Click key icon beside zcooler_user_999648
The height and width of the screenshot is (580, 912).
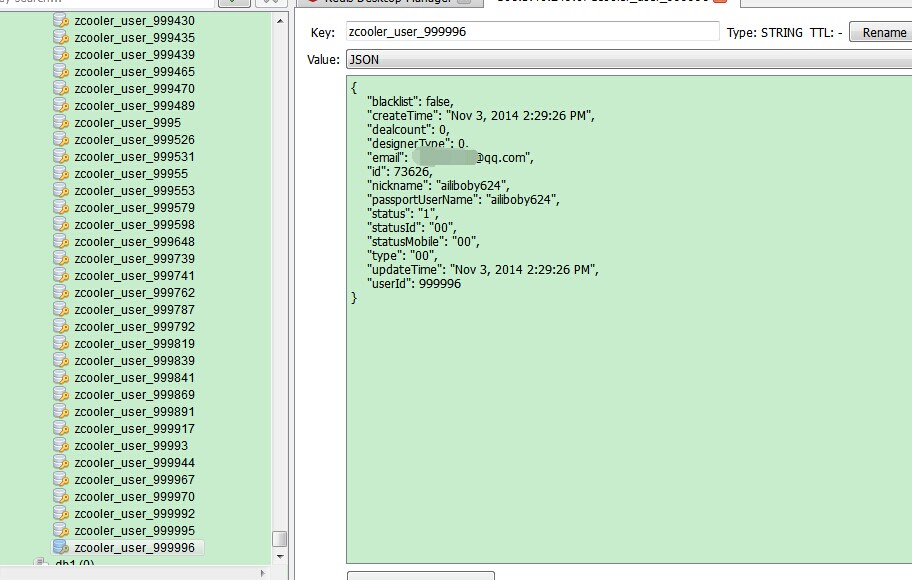tap(61, 241)
